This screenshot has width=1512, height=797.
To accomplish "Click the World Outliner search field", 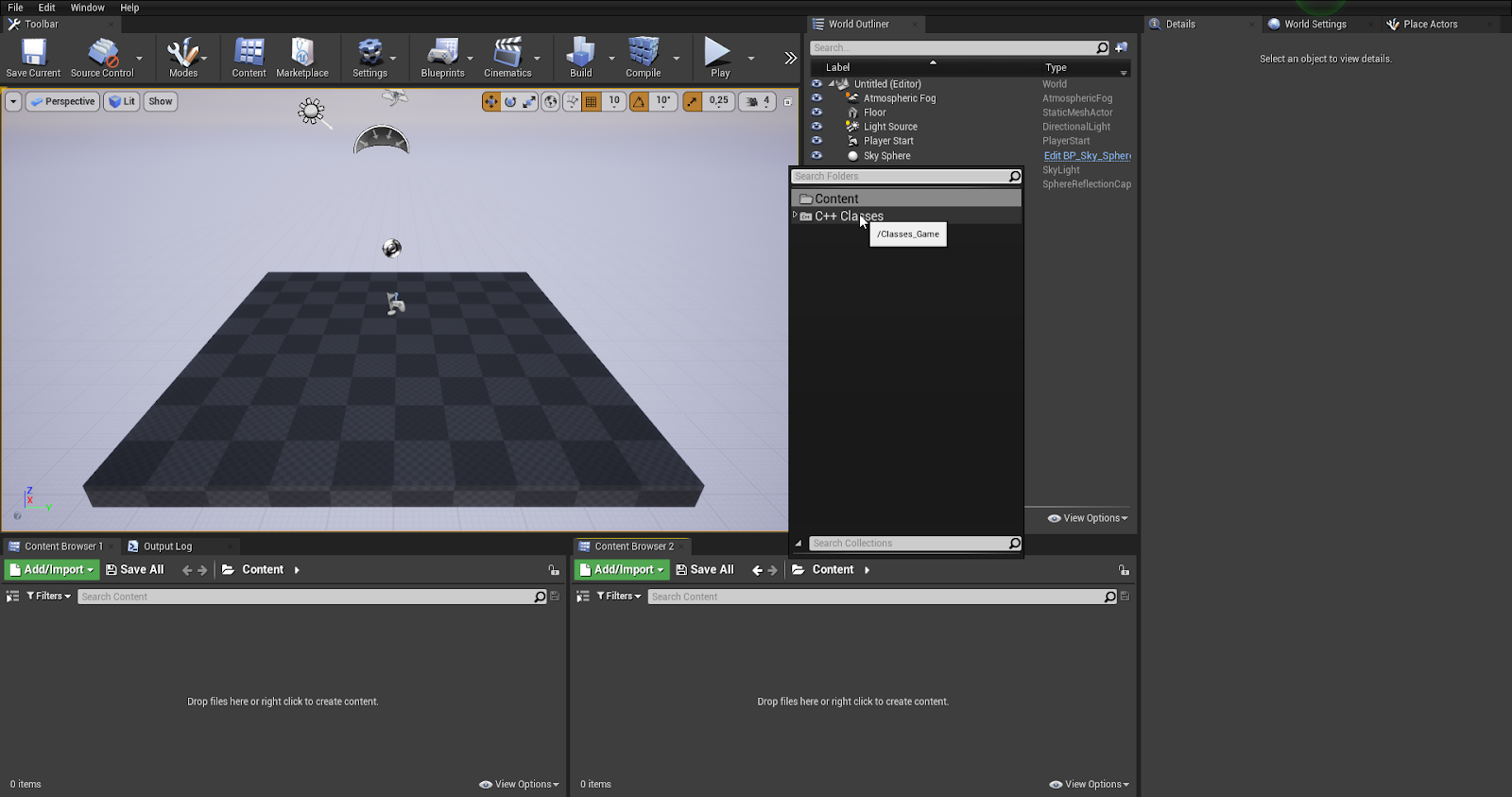I will click(953, 48).
